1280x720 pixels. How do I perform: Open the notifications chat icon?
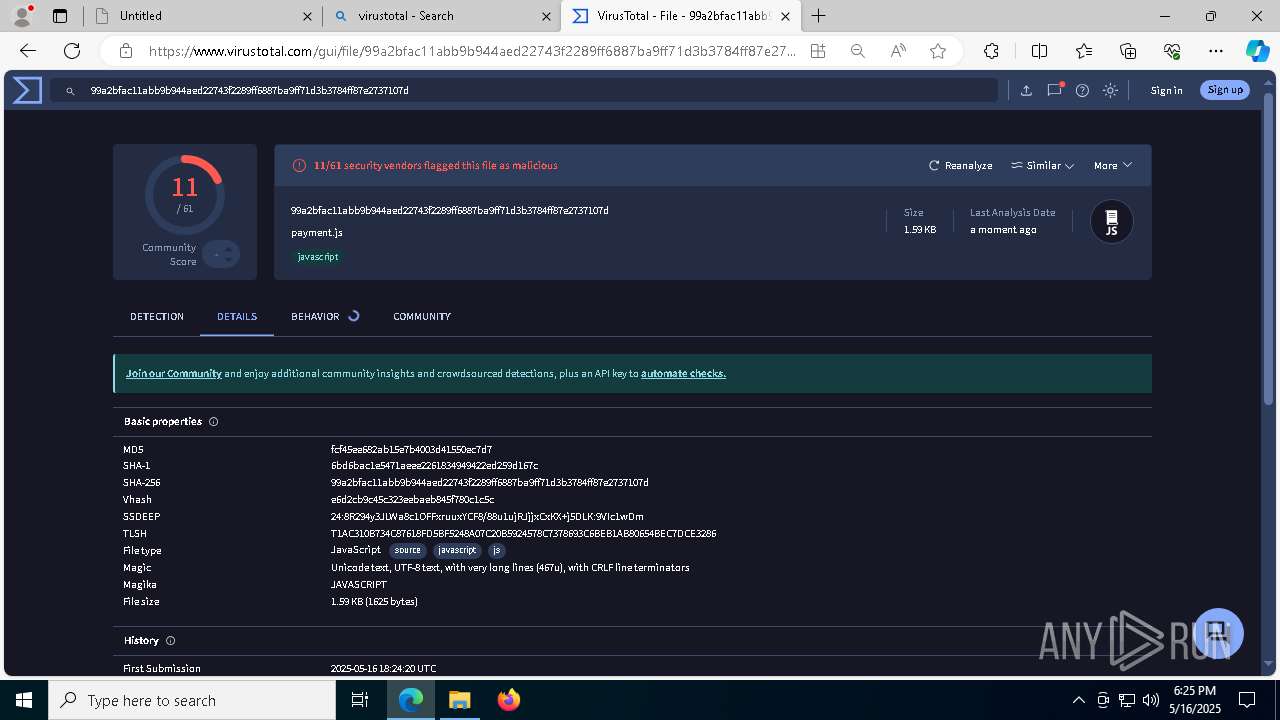(x=1054, y=90)
